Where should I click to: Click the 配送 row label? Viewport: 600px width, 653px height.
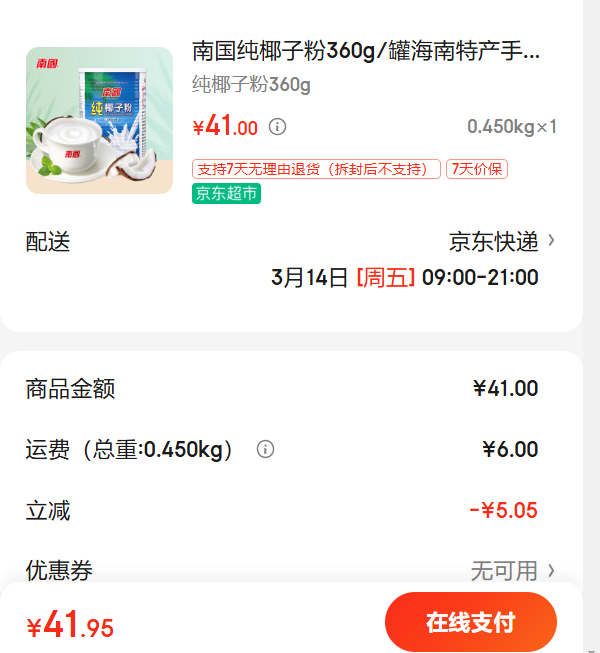coord(48,242)
